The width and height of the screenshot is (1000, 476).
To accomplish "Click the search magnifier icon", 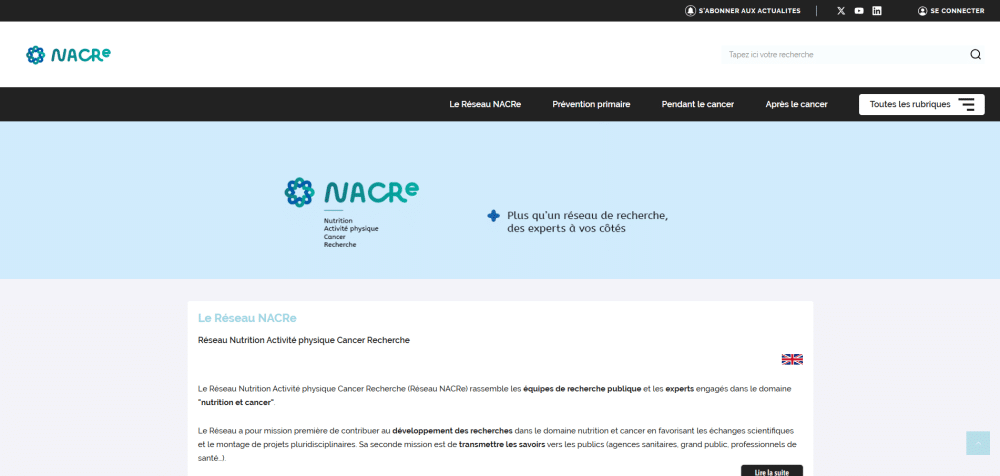I will pos(975,55).
